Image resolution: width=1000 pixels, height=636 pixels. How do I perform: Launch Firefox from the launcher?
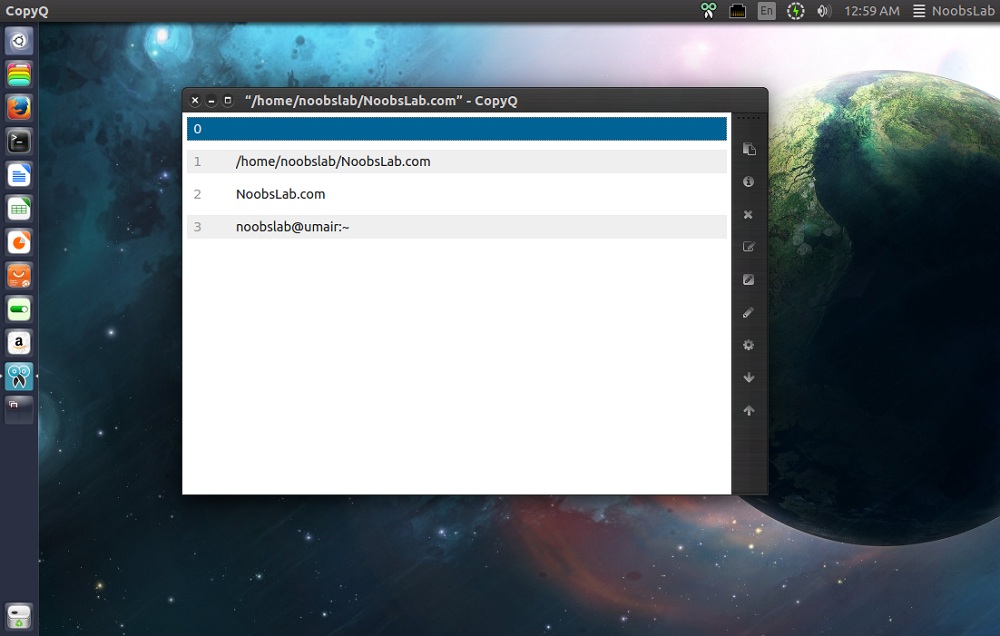point(19,108)
